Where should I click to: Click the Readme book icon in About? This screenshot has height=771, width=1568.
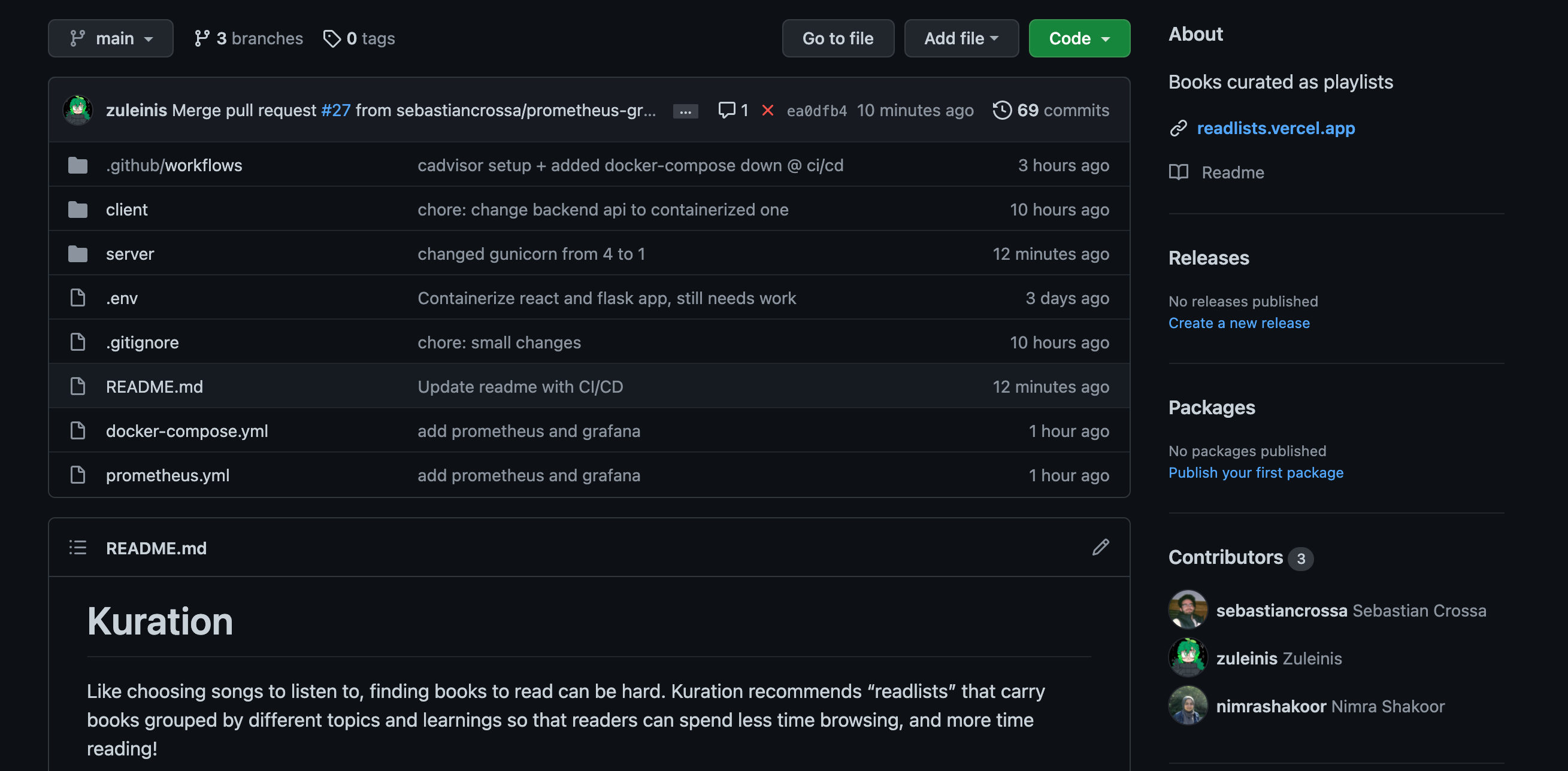[1178, 172]
